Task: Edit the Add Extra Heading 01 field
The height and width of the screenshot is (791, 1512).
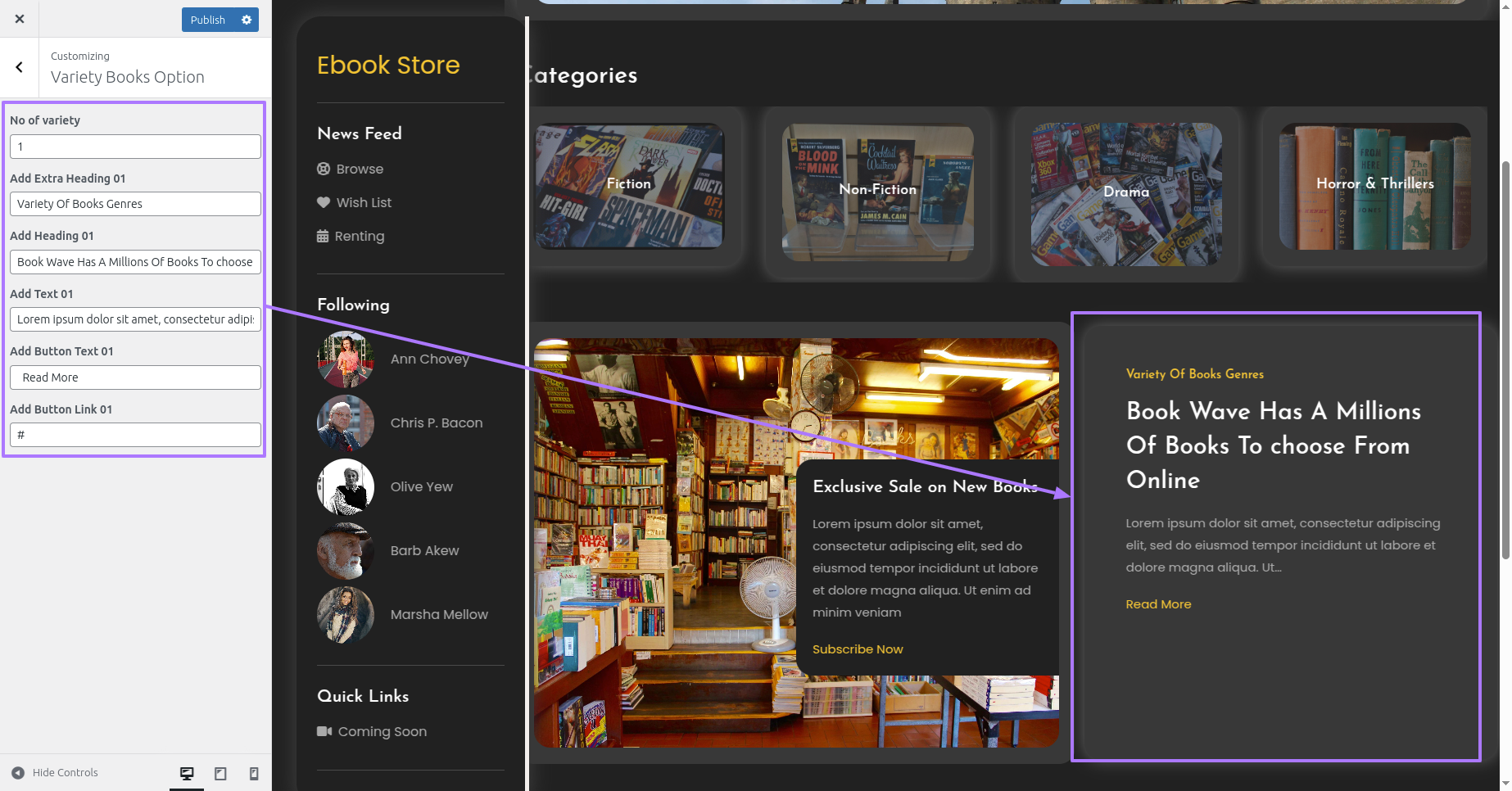Action: point(135,204)
